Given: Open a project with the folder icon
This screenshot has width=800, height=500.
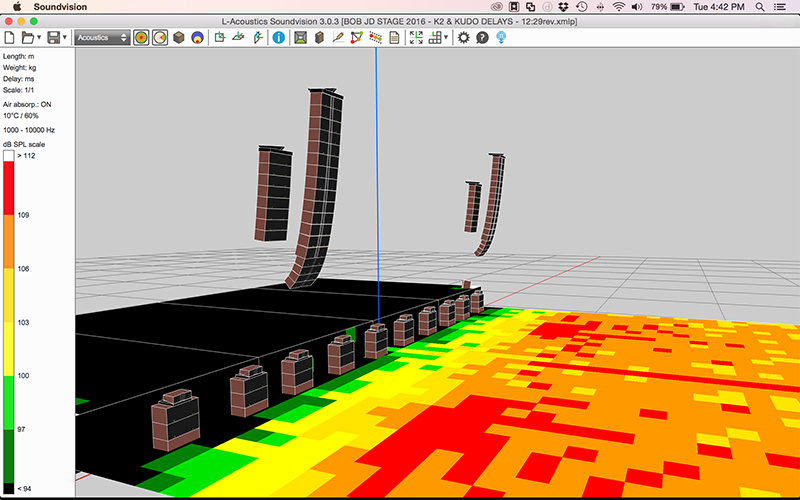Looking at the screenshot, I should [x=27, y=38].
